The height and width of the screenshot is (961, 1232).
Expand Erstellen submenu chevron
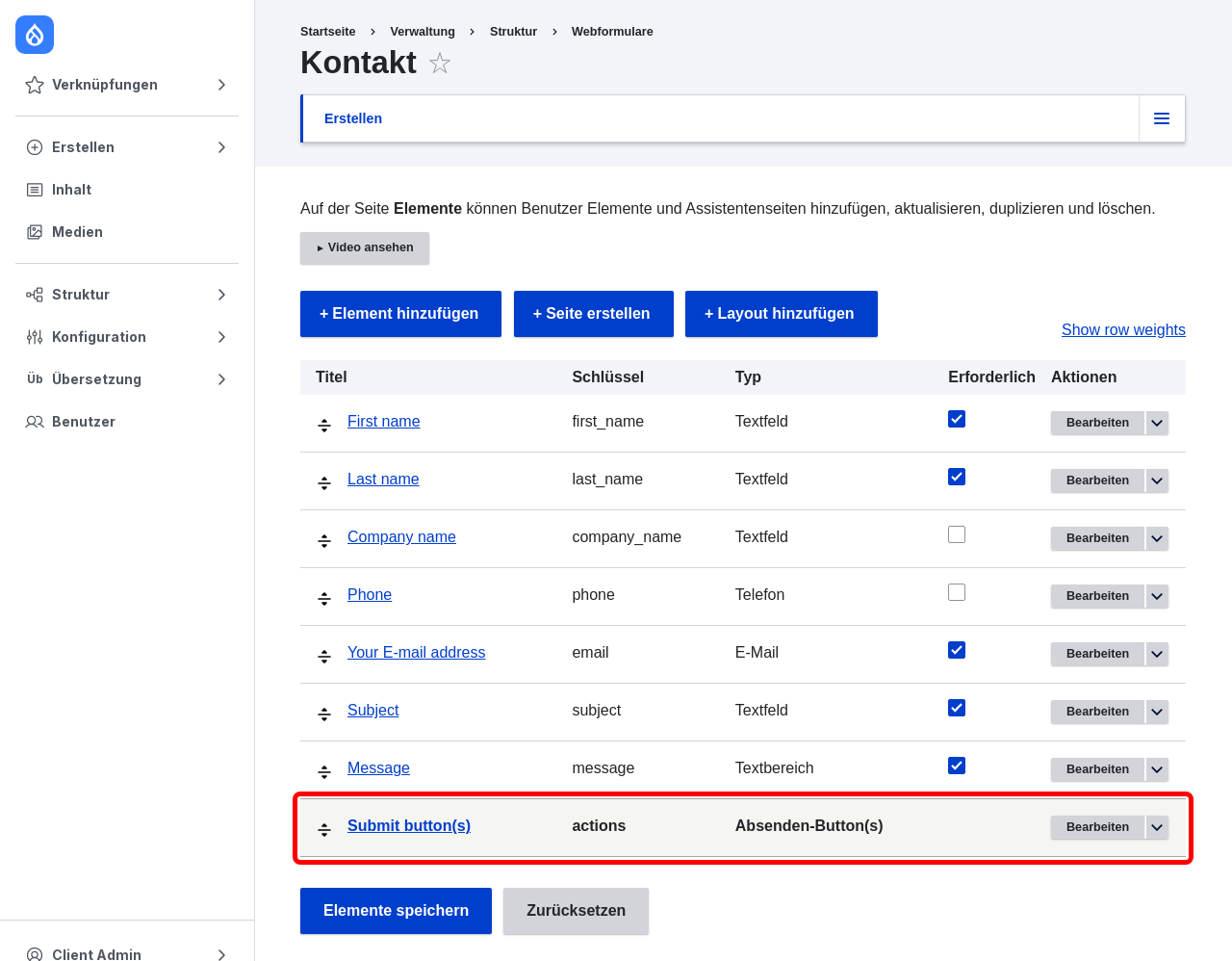click(x=221, y=147)
